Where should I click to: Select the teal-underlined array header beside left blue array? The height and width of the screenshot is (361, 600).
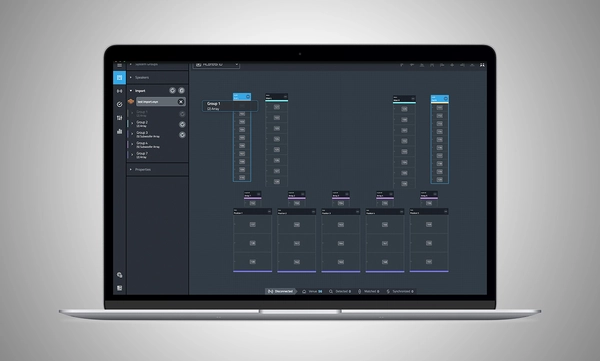click(276, 97)
